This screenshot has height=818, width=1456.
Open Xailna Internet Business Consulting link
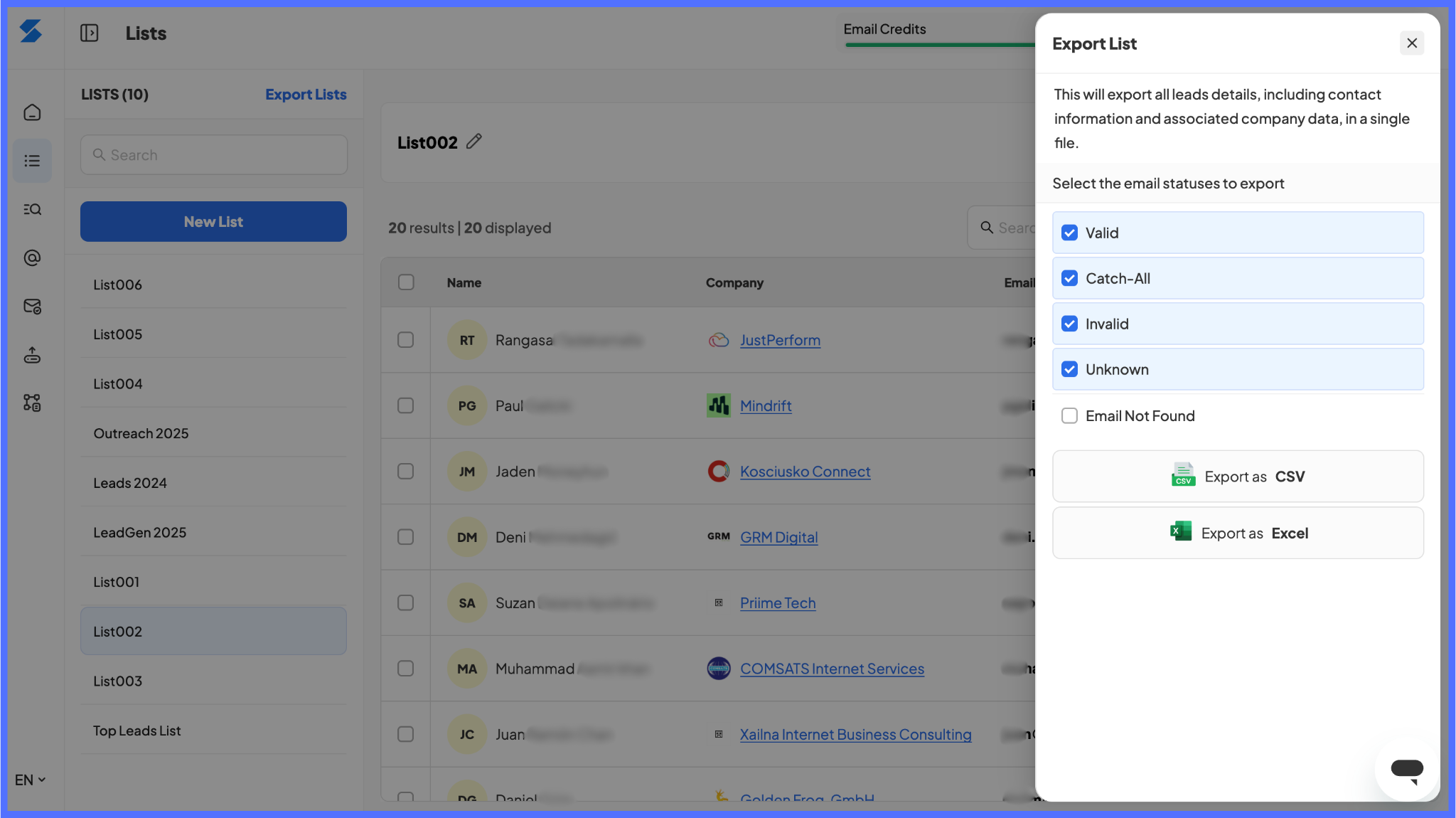[855, 734]
